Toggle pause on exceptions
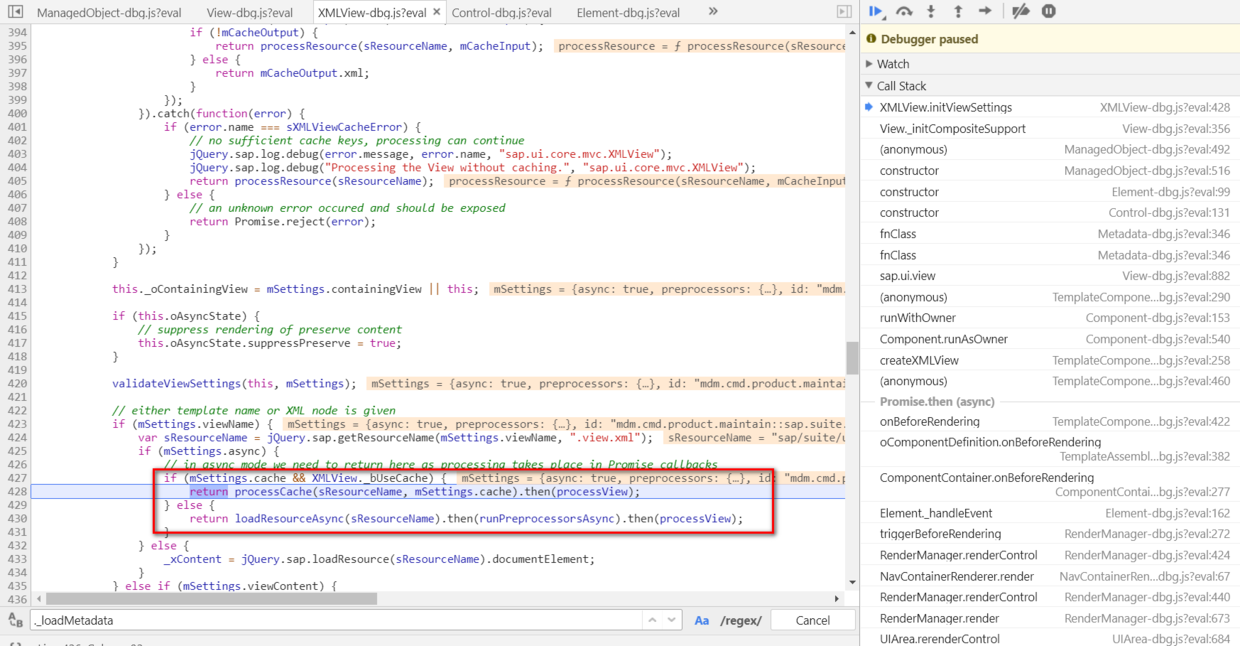 click(x=1048, y=11)
